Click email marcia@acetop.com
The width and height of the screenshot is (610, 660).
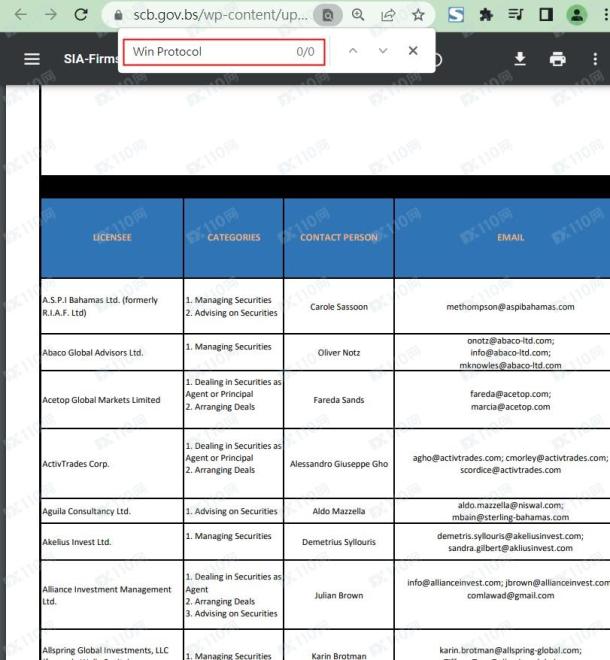[511, 407]
